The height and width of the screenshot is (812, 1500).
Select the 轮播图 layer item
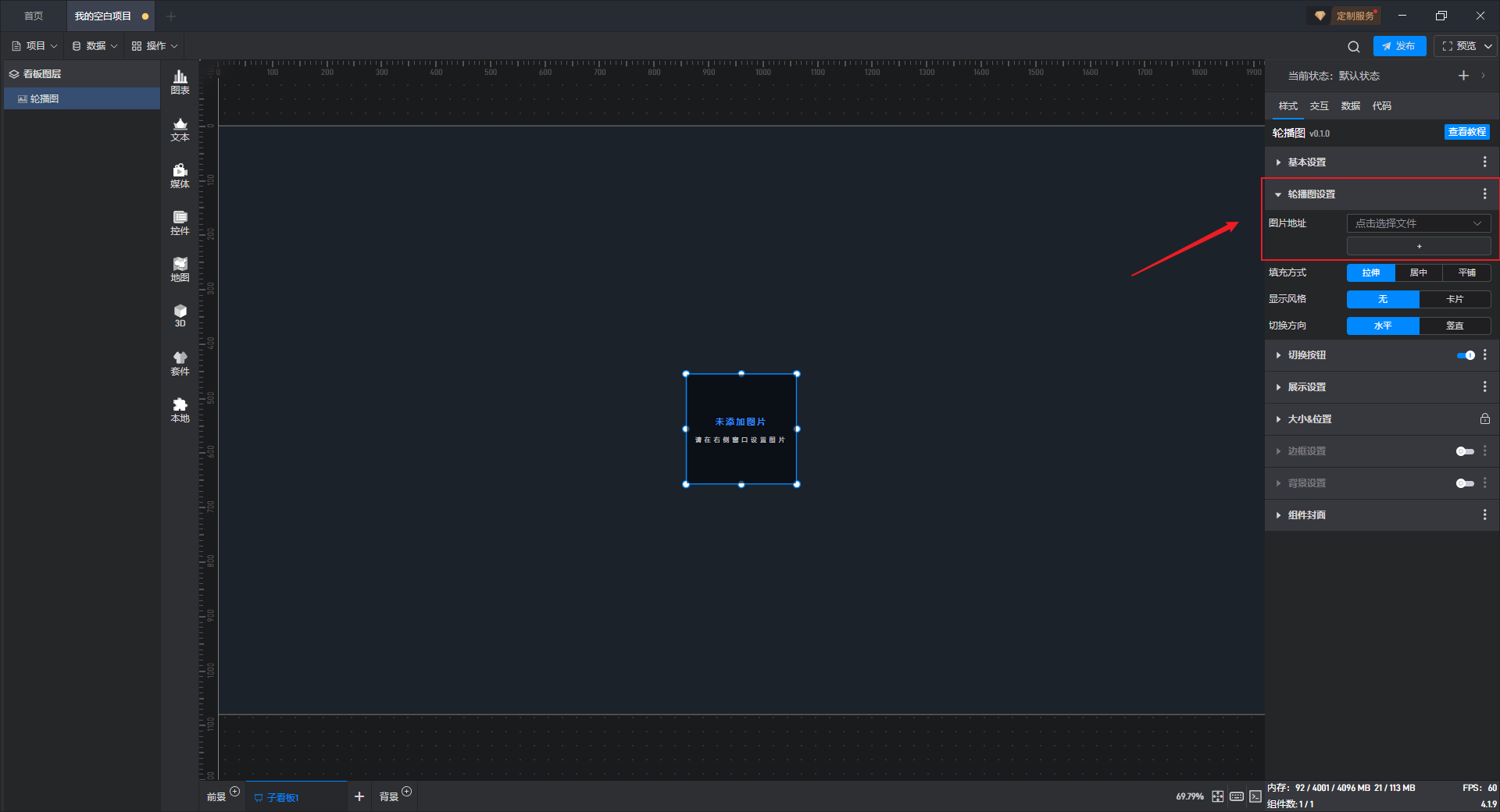click(82, 98)
